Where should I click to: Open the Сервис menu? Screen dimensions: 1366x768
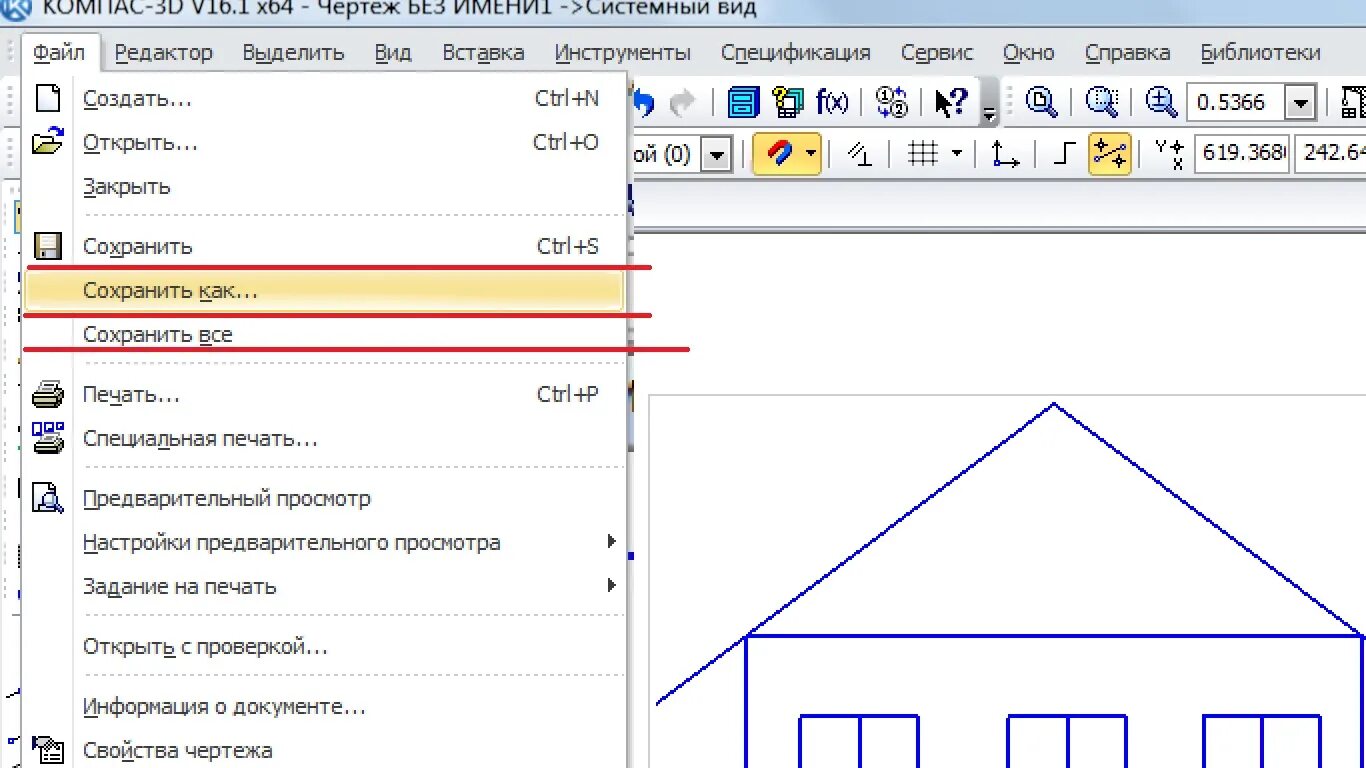(x=937, y=52)
